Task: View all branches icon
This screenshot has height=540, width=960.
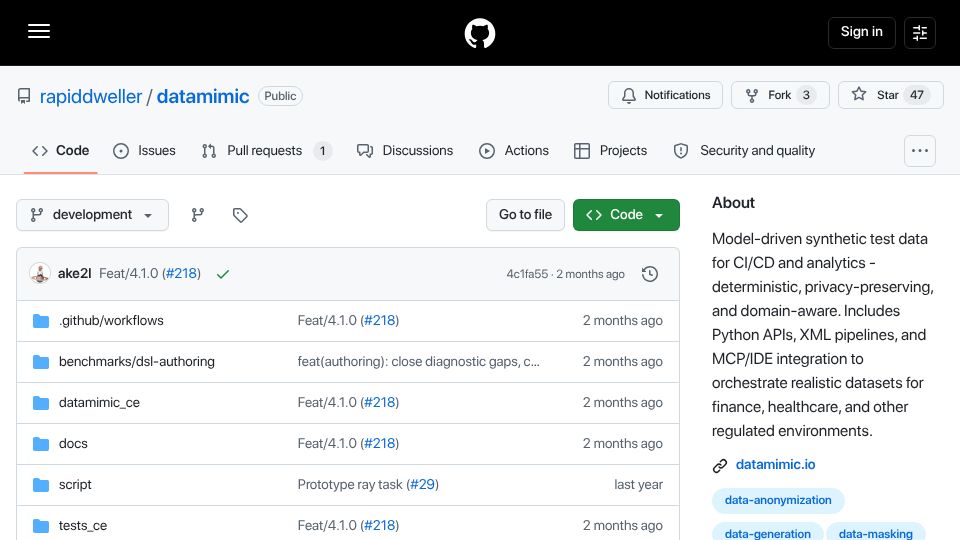Action: [197, 215]
